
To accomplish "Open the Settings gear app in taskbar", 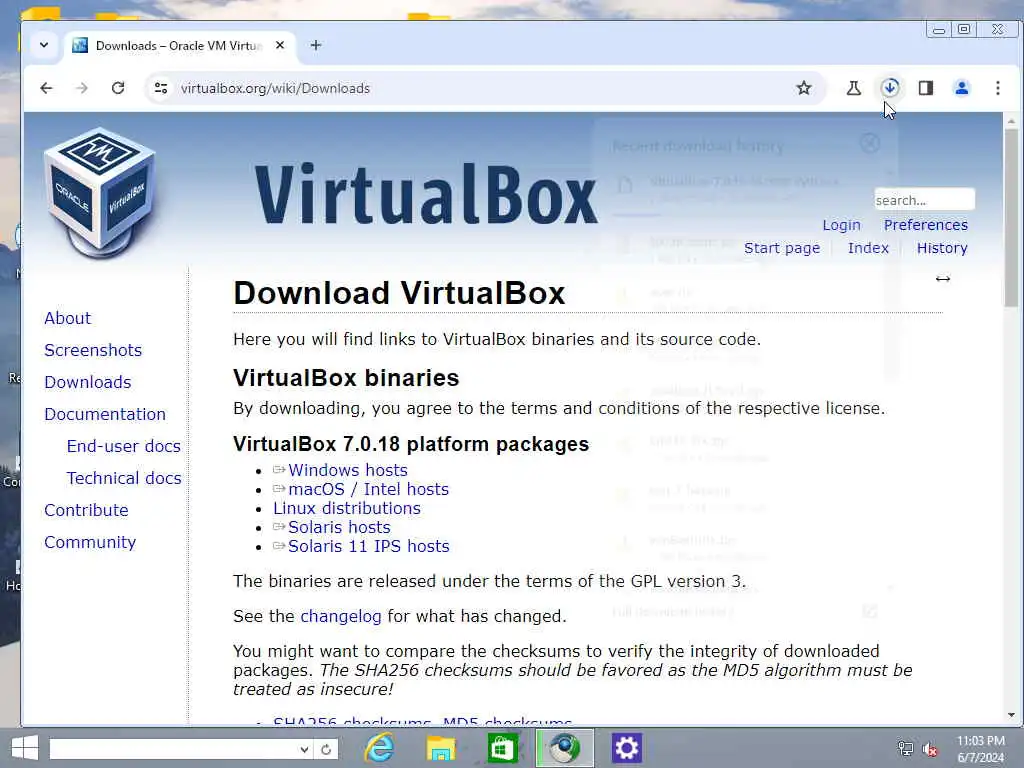I will tap(626, 748).
